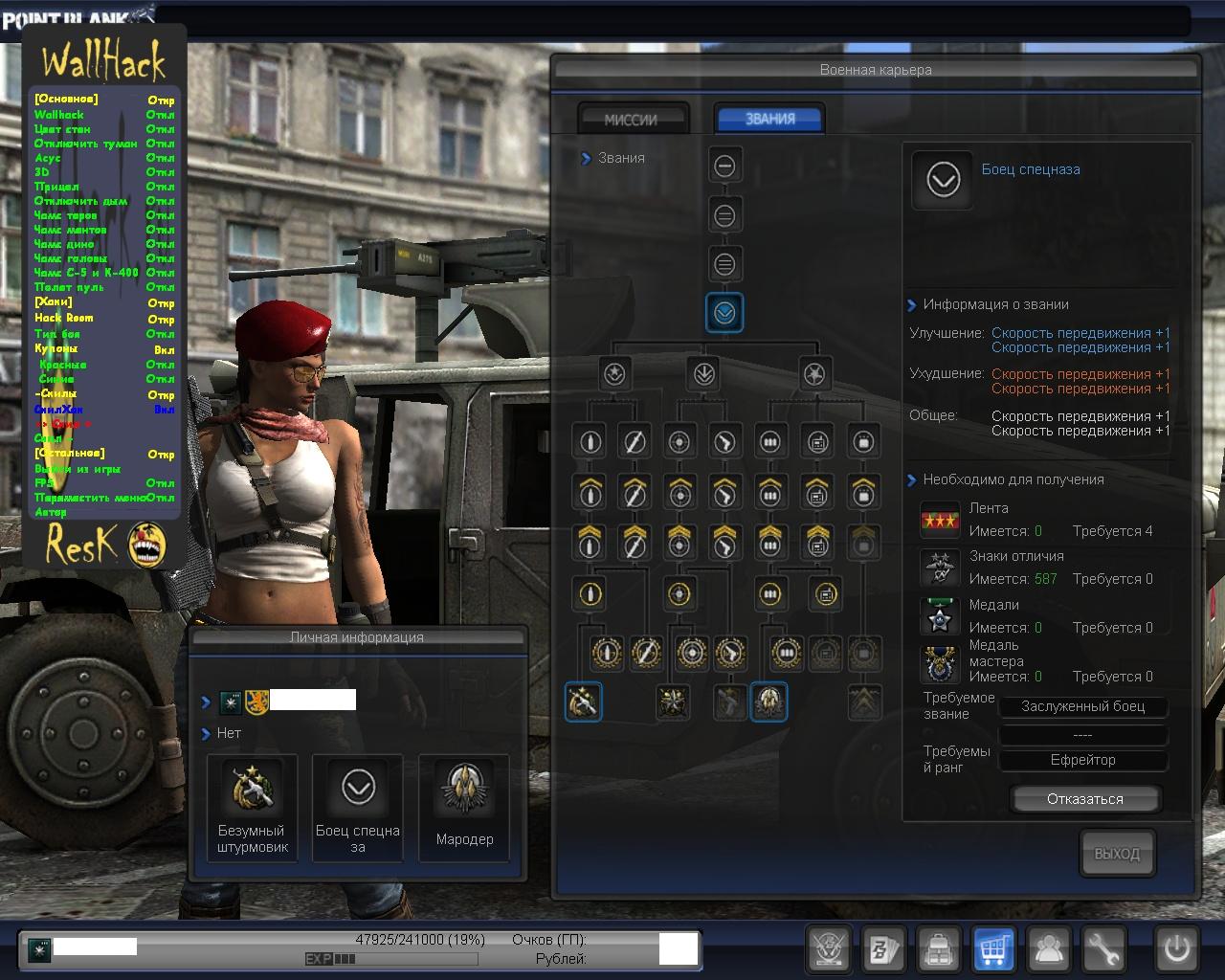Screen dimensions: 1225x980
Task: Toggle Отключить дым option
Action: pyautogui.click(x=103, y=200)
